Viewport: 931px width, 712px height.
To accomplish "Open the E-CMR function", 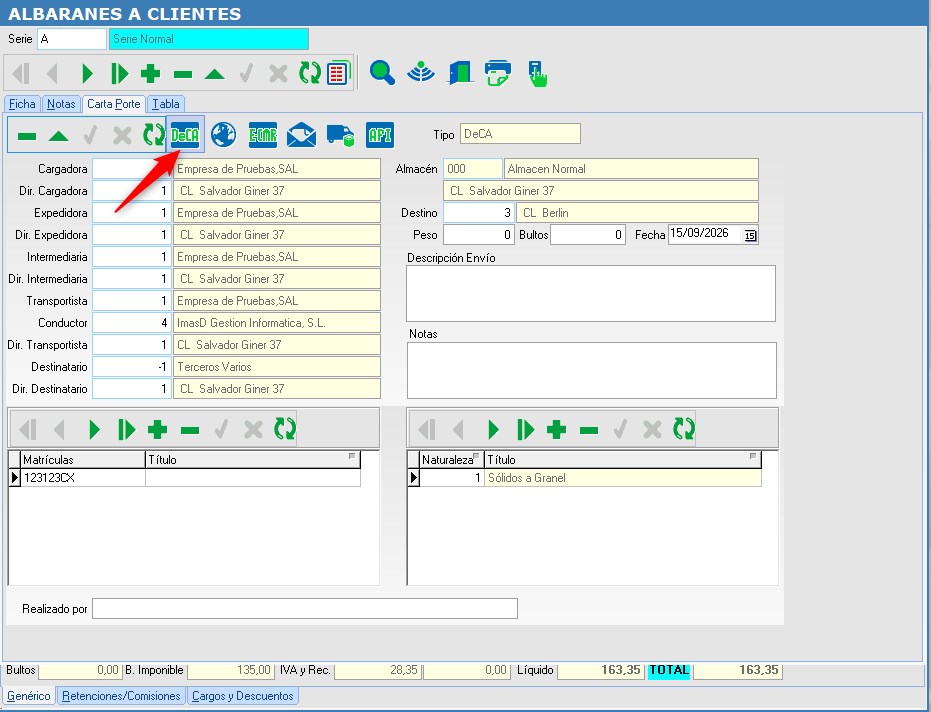I will pyautogui.click(x=263, y=135).
